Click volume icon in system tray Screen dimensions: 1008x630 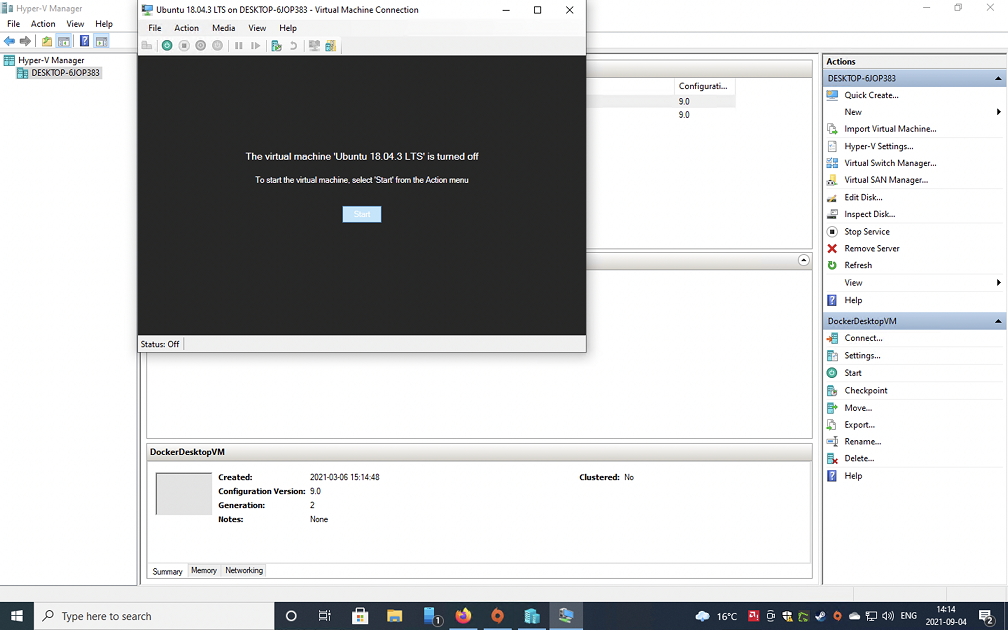(x=888, y=616)
